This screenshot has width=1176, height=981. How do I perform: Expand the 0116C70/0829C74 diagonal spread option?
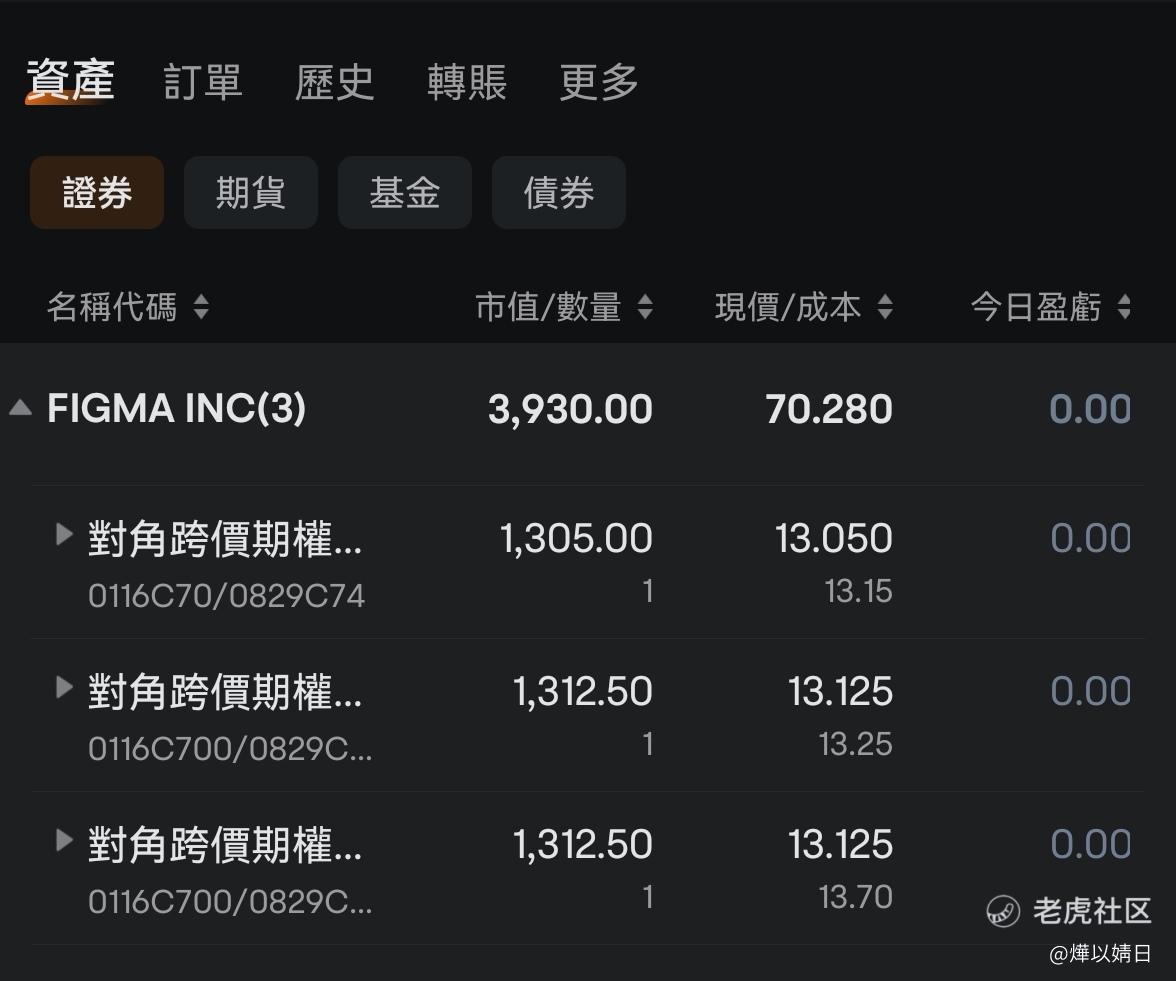pos(64,535)
